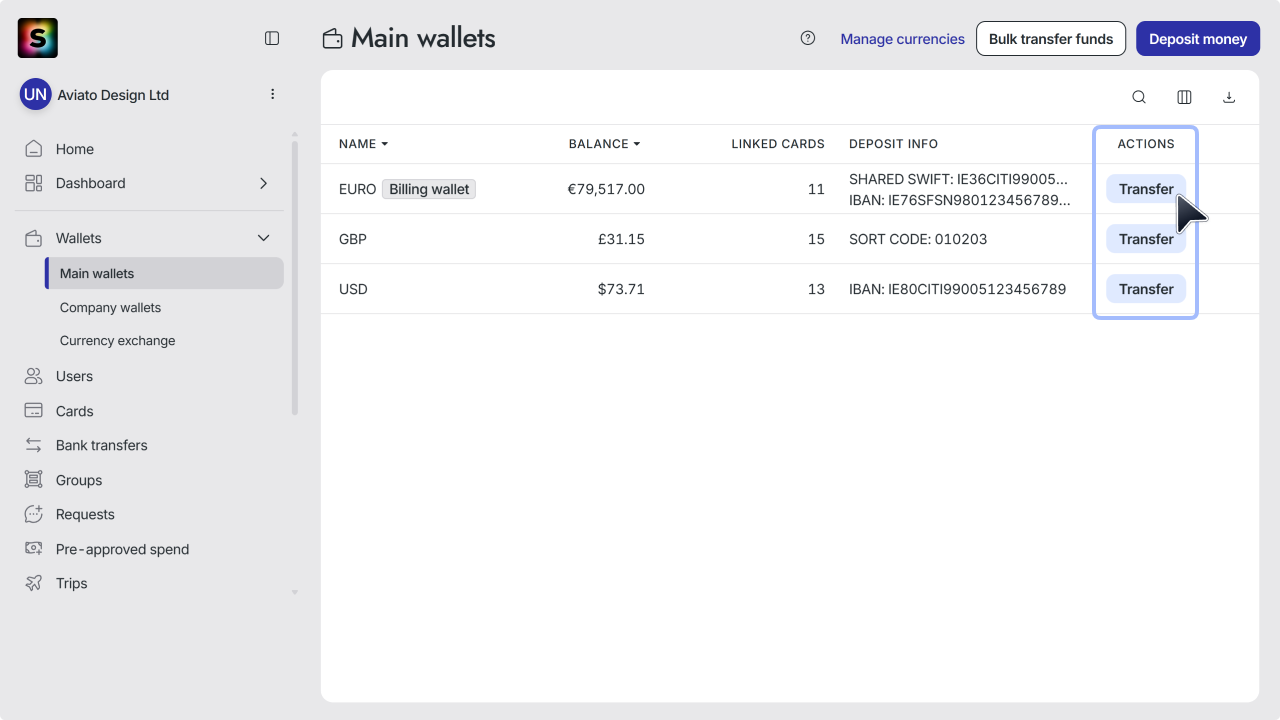Click the Deposit money button
The height and width of the screenshot is (720, 1280).
[1198, 39]
